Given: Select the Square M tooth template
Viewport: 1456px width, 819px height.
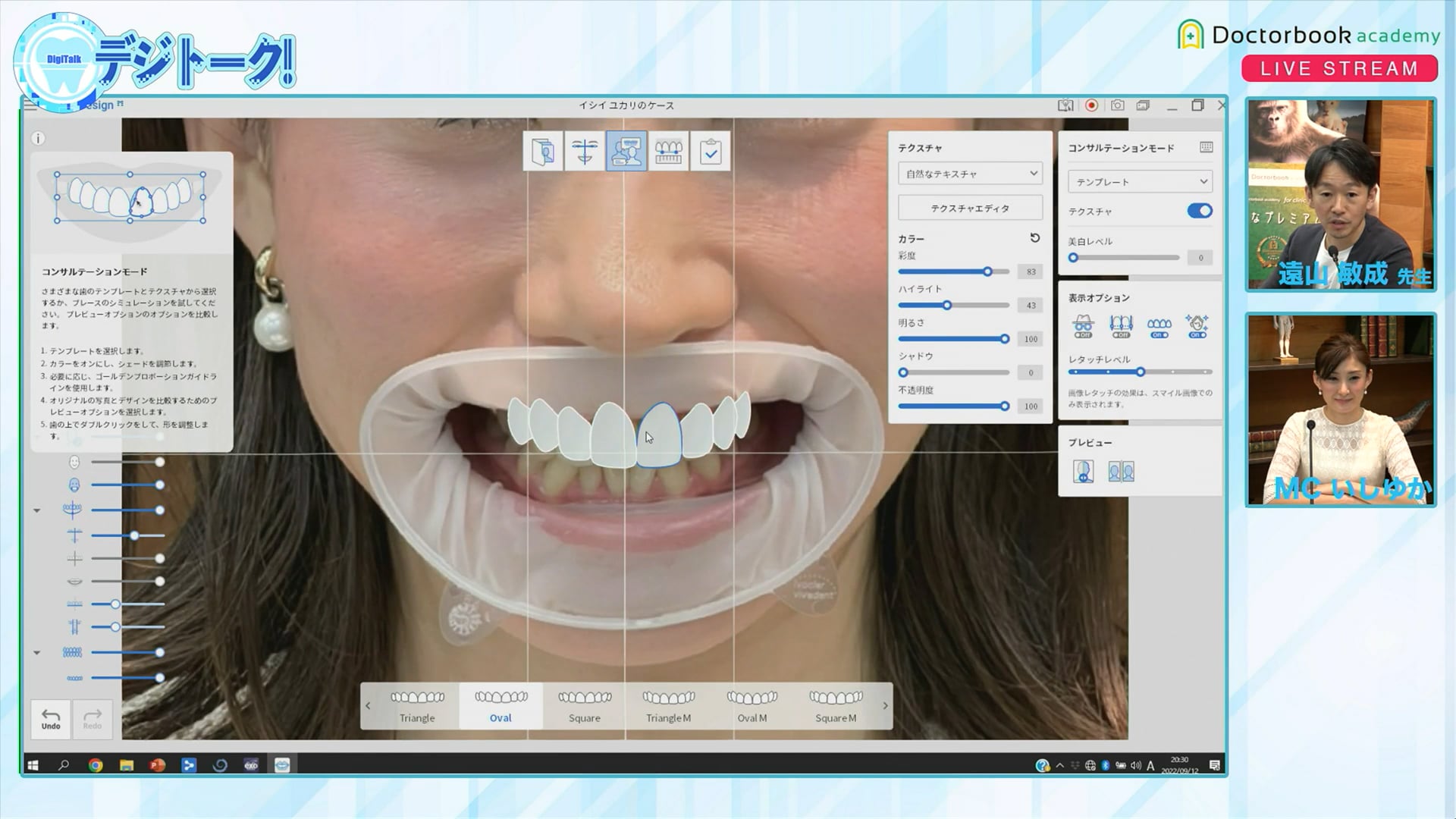Looking at the screenshot, I should point(836,706).
